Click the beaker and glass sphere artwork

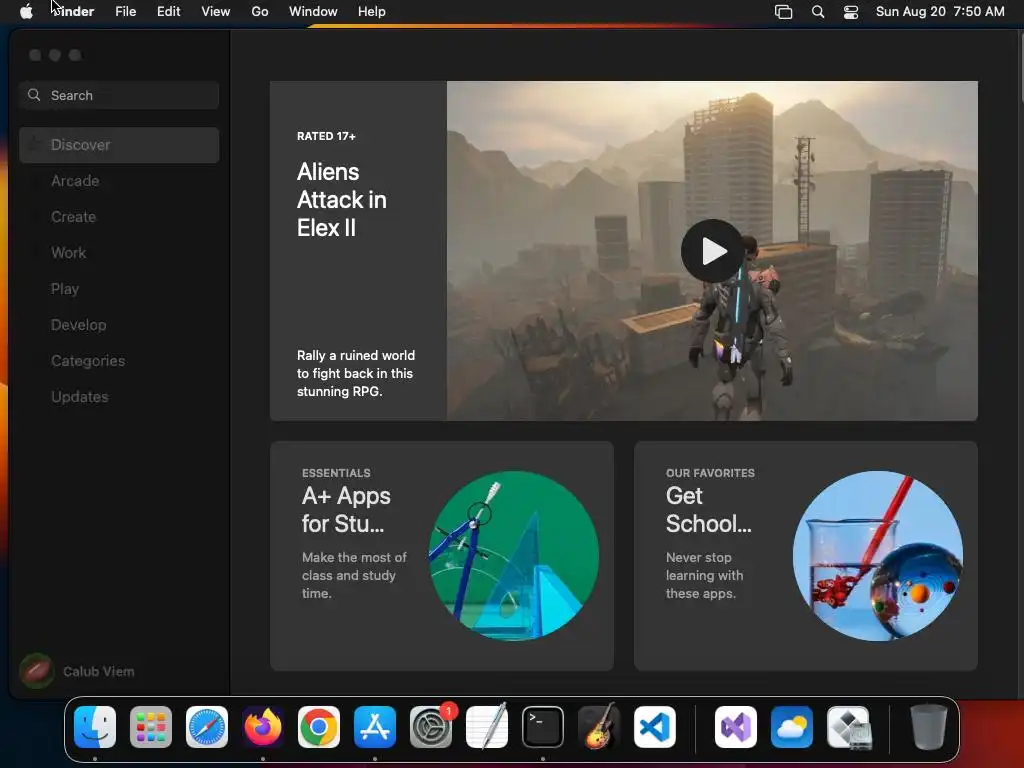click(878, 556)
